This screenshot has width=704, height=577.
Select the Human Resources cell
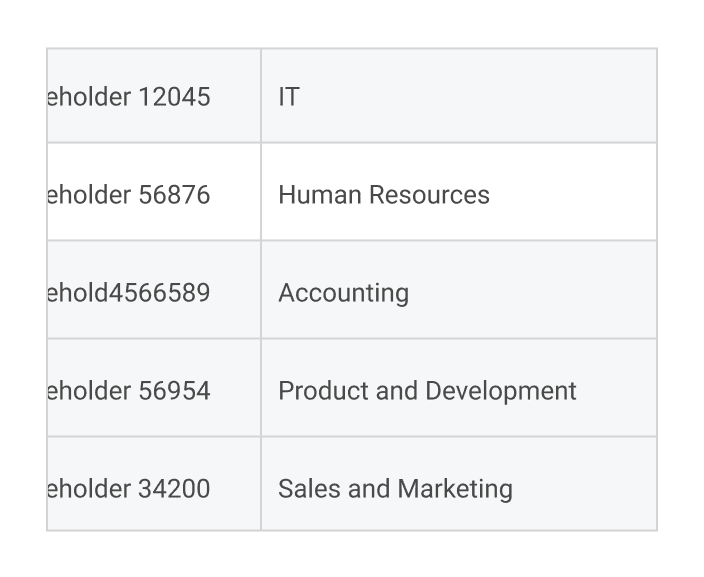[458, 193]
